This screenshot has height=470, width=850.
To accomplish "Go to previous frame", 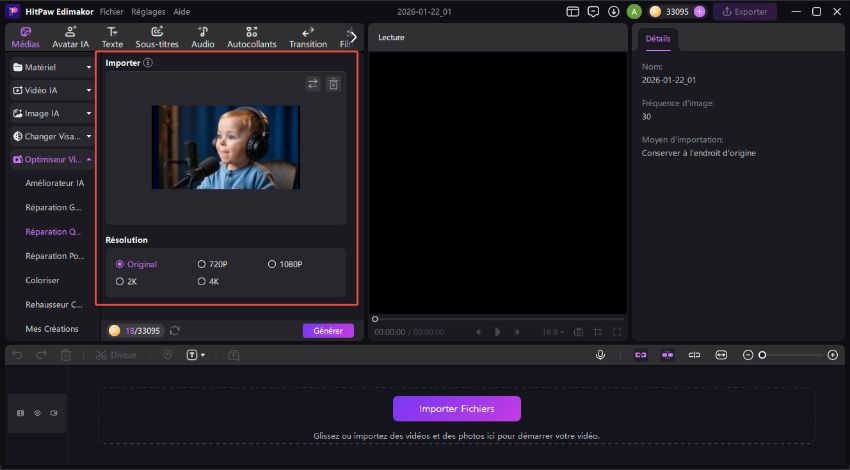I will tap(478, 332).
